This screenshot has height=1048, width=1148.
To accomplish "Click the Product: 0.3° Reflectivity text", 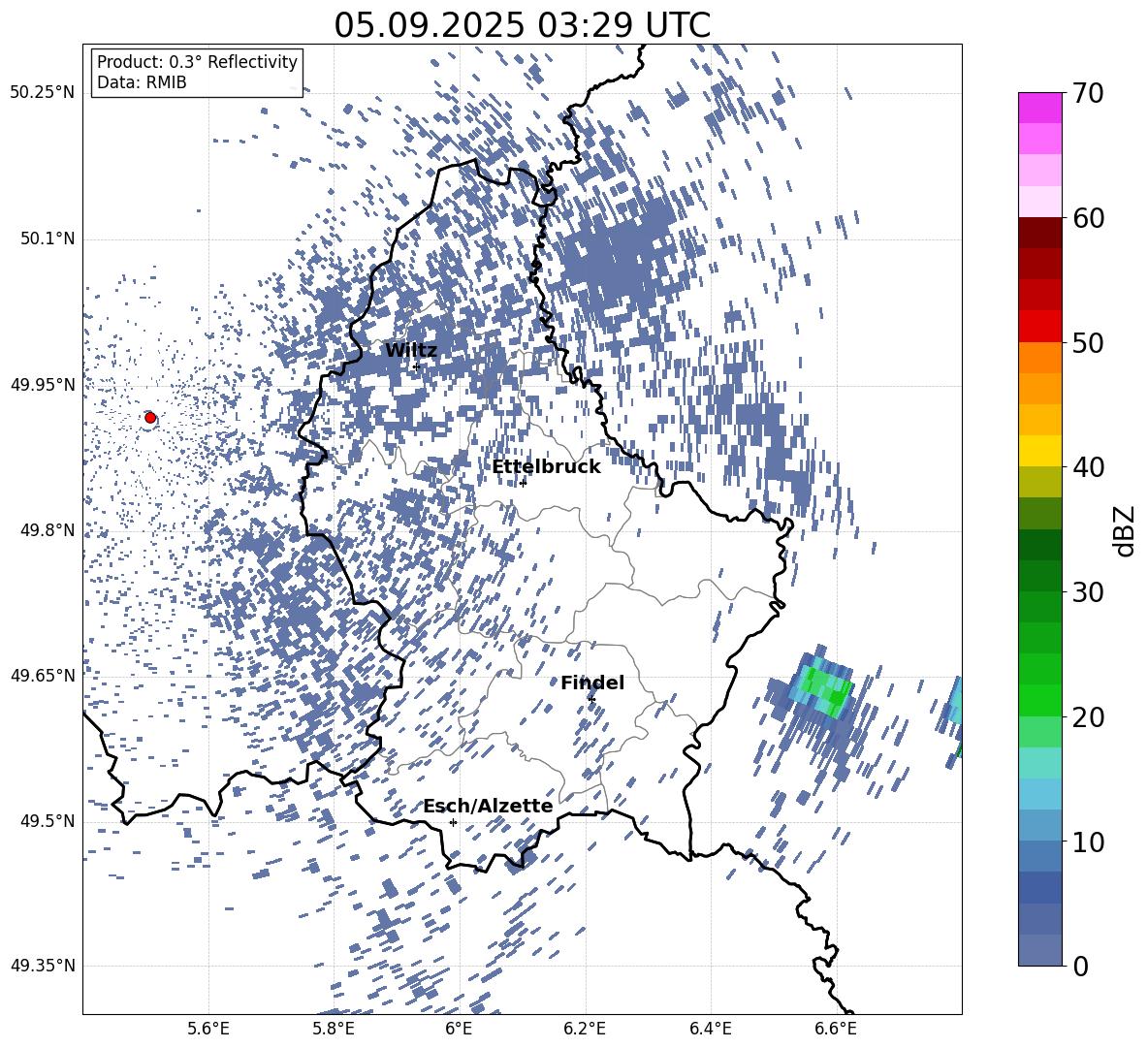I will tap(197, 62).
